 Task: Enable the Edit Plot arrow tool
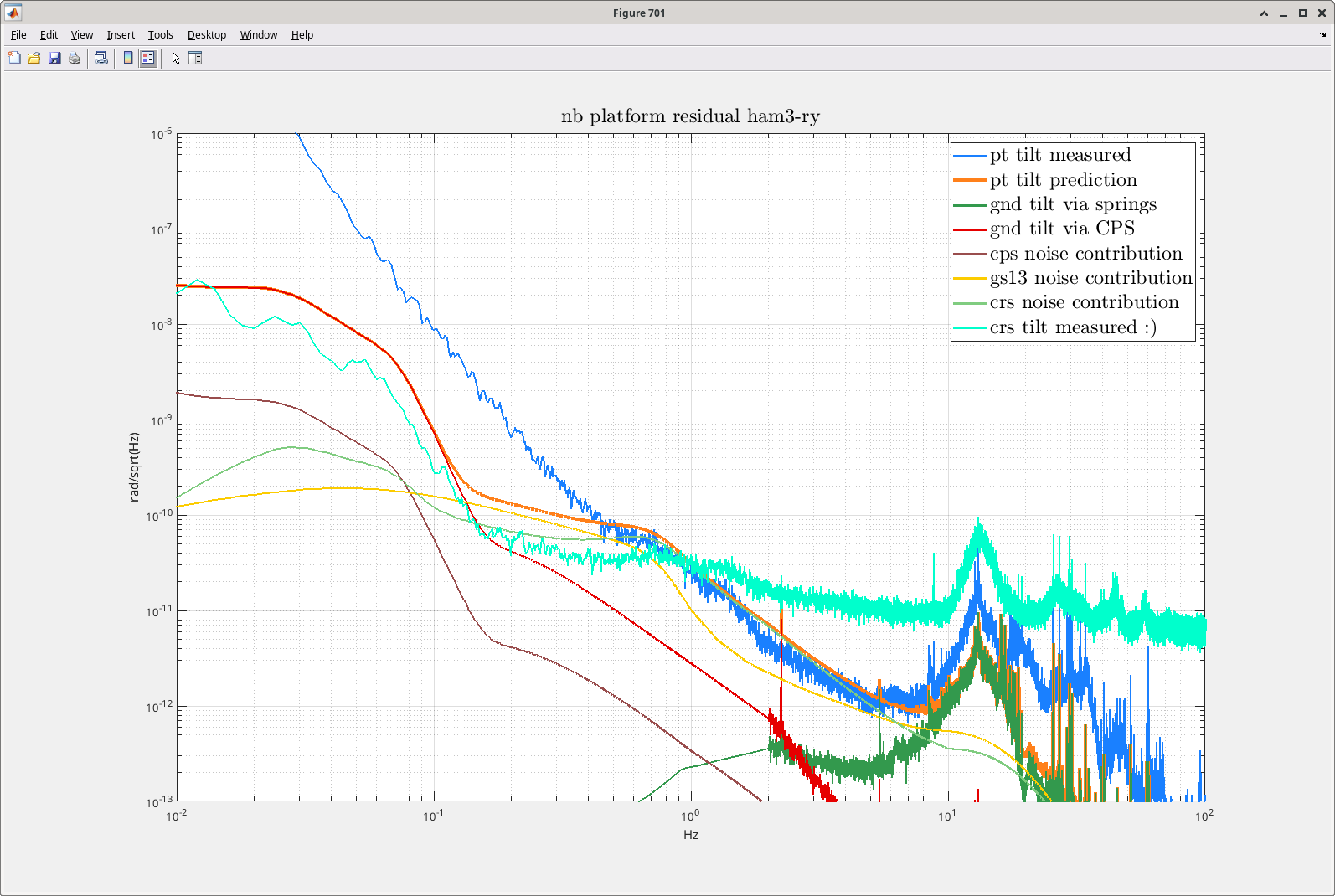point(176,58)
